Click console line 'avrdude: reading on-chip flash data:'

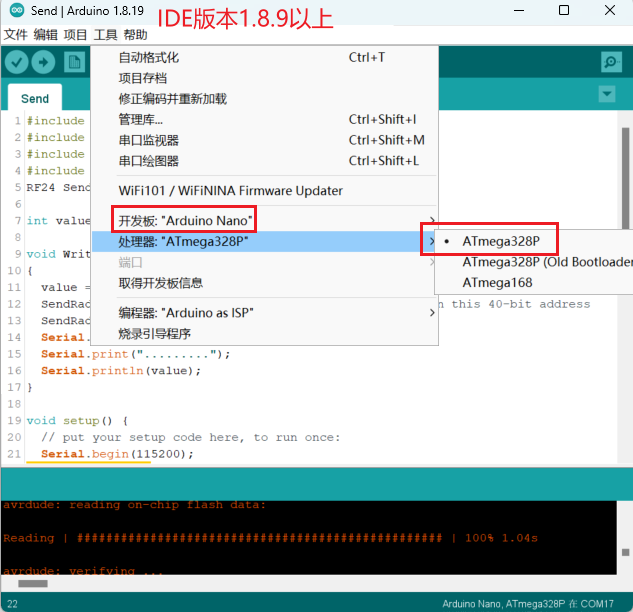click(134, 505)
